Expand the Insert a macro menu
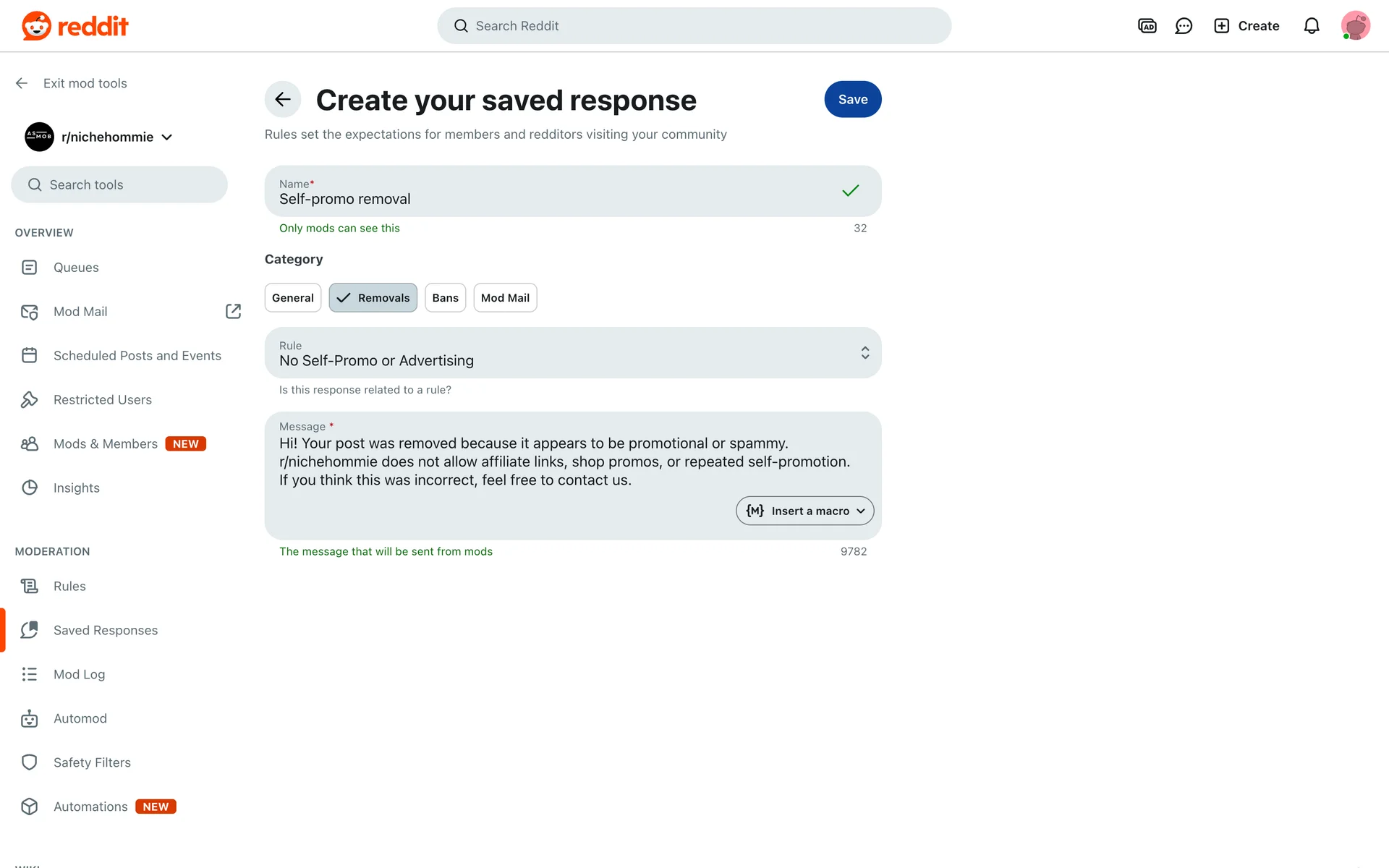 tap(804, 511)
